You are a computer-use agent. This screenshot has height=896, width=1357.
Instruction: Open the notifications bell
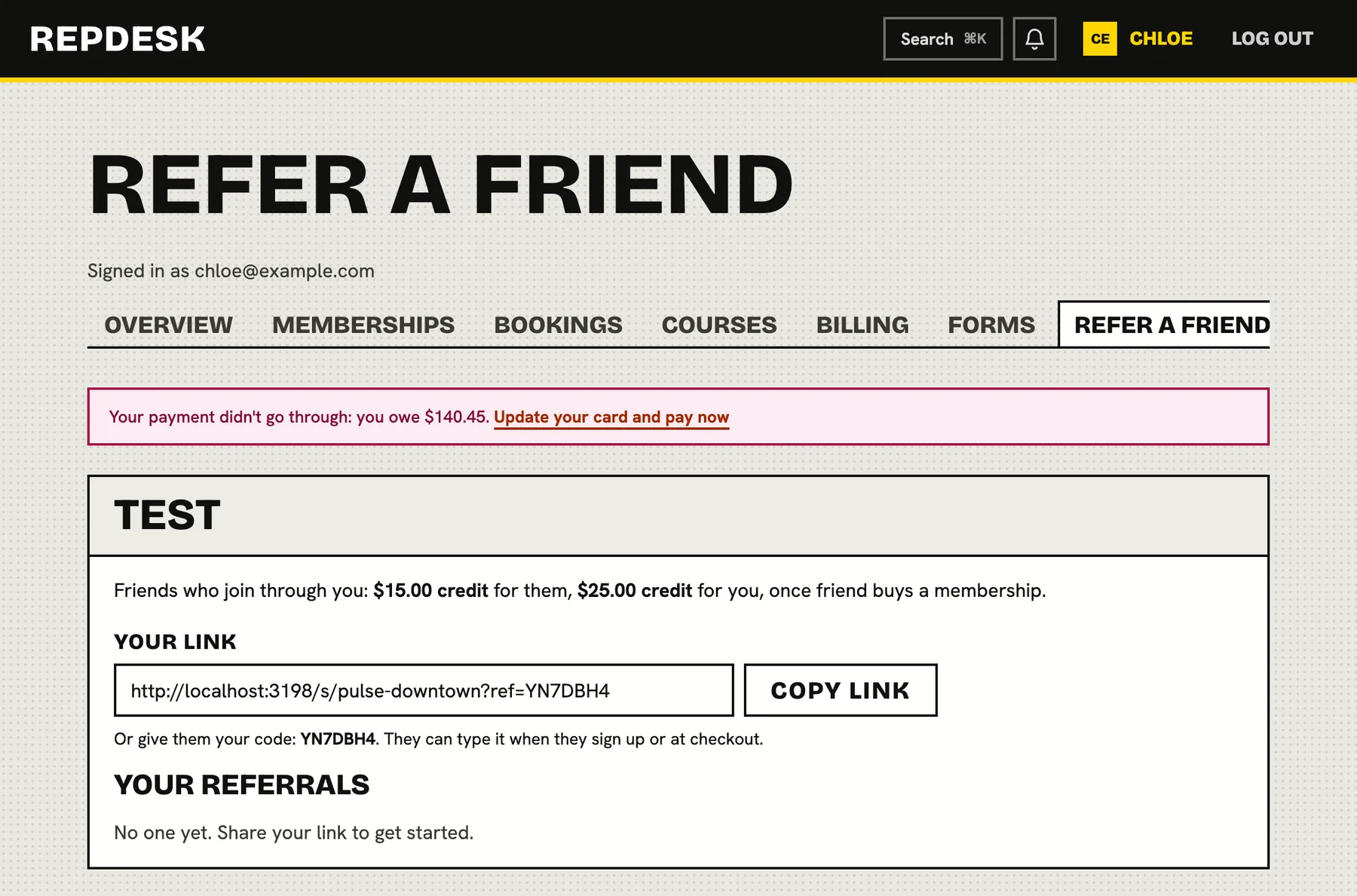[1034, 38]
